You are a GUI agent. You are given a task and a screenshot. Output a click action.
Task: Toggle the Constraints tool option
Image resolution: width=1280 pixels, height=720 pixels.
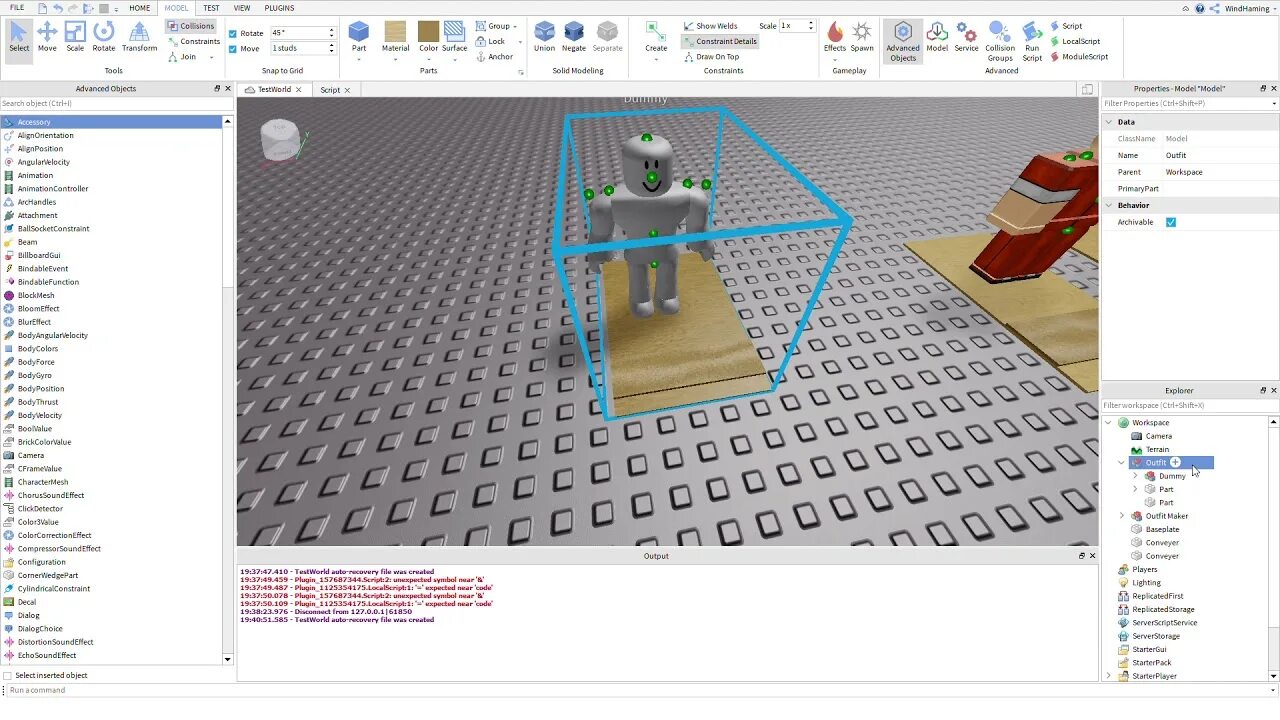(x=193, y=41)
